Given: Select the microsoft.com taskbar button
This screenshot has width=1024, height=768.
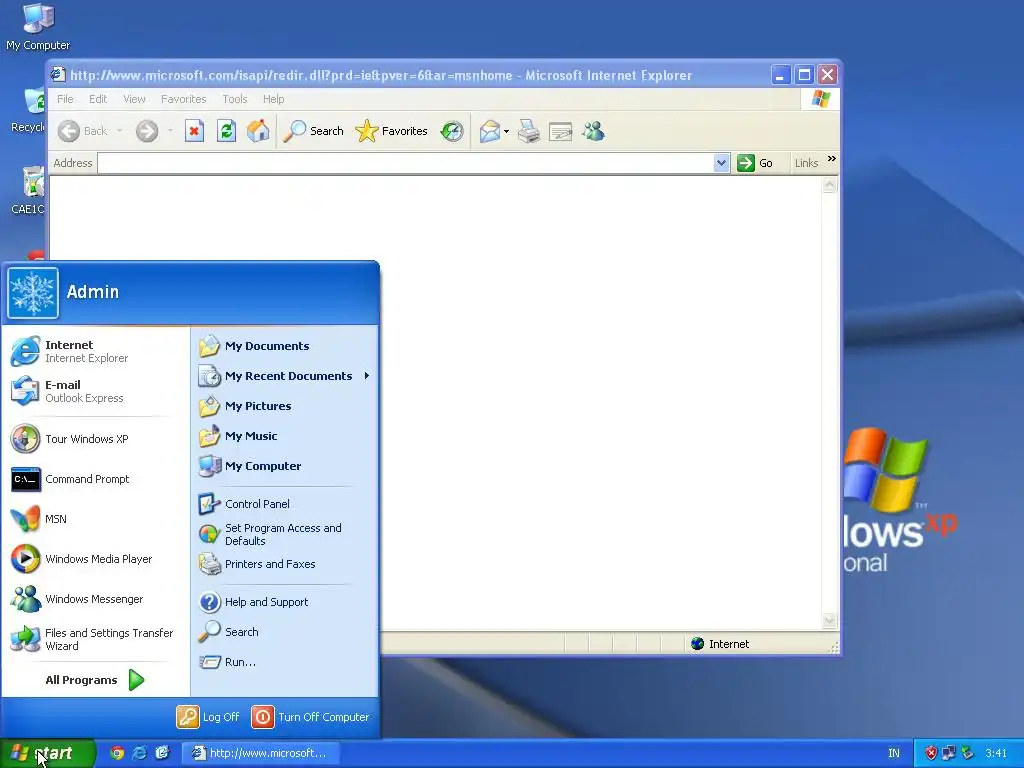Looking at the screenshot, I should coord(259,753).
